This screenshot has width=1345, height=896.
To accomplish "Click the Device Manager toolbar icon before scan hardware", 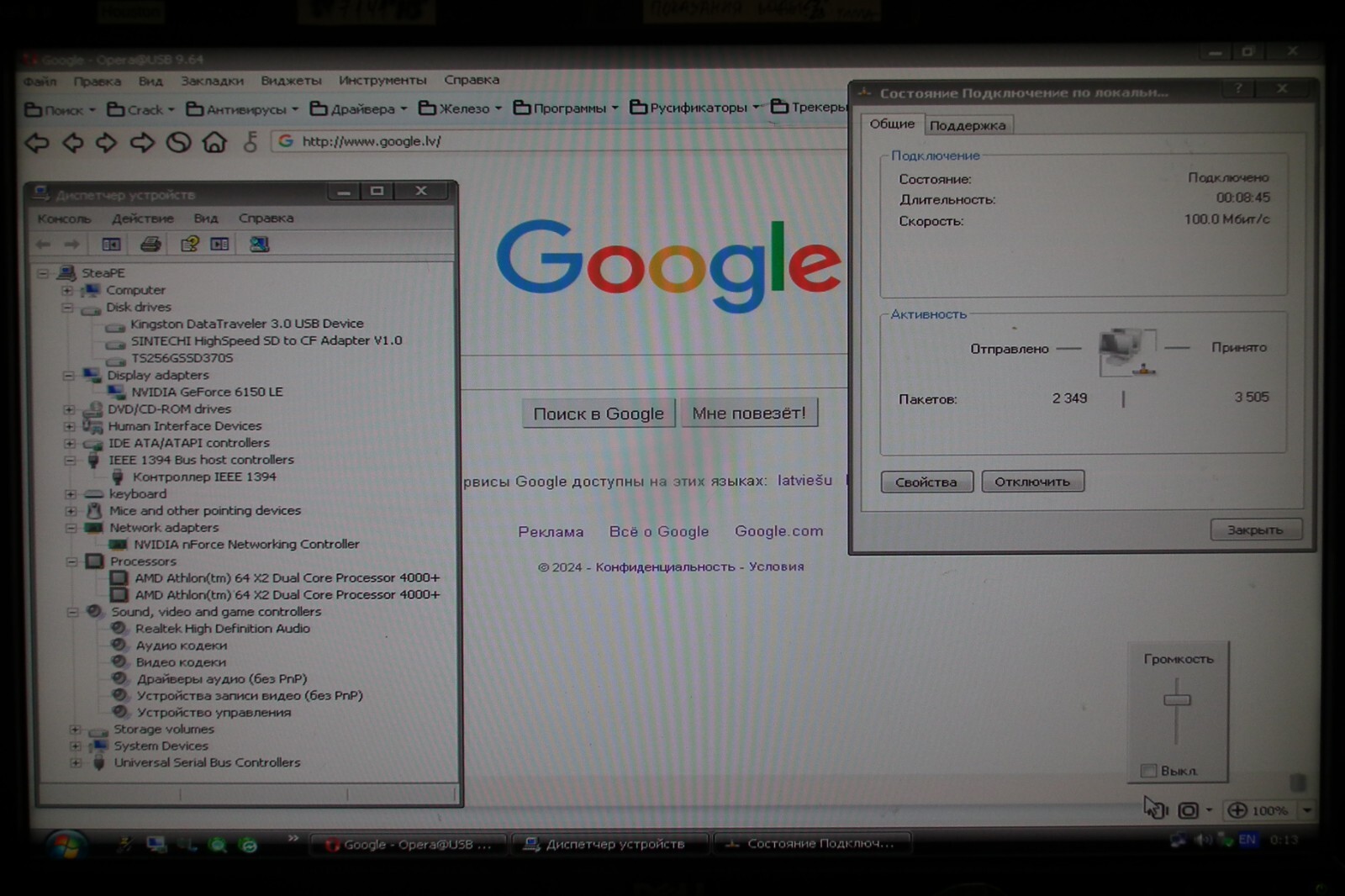I will tap(220, 245).
